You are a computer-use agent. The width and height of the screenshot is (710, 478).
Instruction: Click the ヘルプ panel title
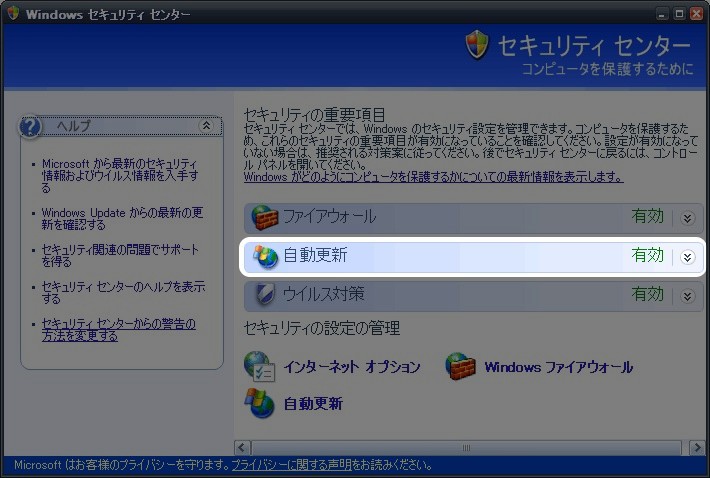pos(74,126)
